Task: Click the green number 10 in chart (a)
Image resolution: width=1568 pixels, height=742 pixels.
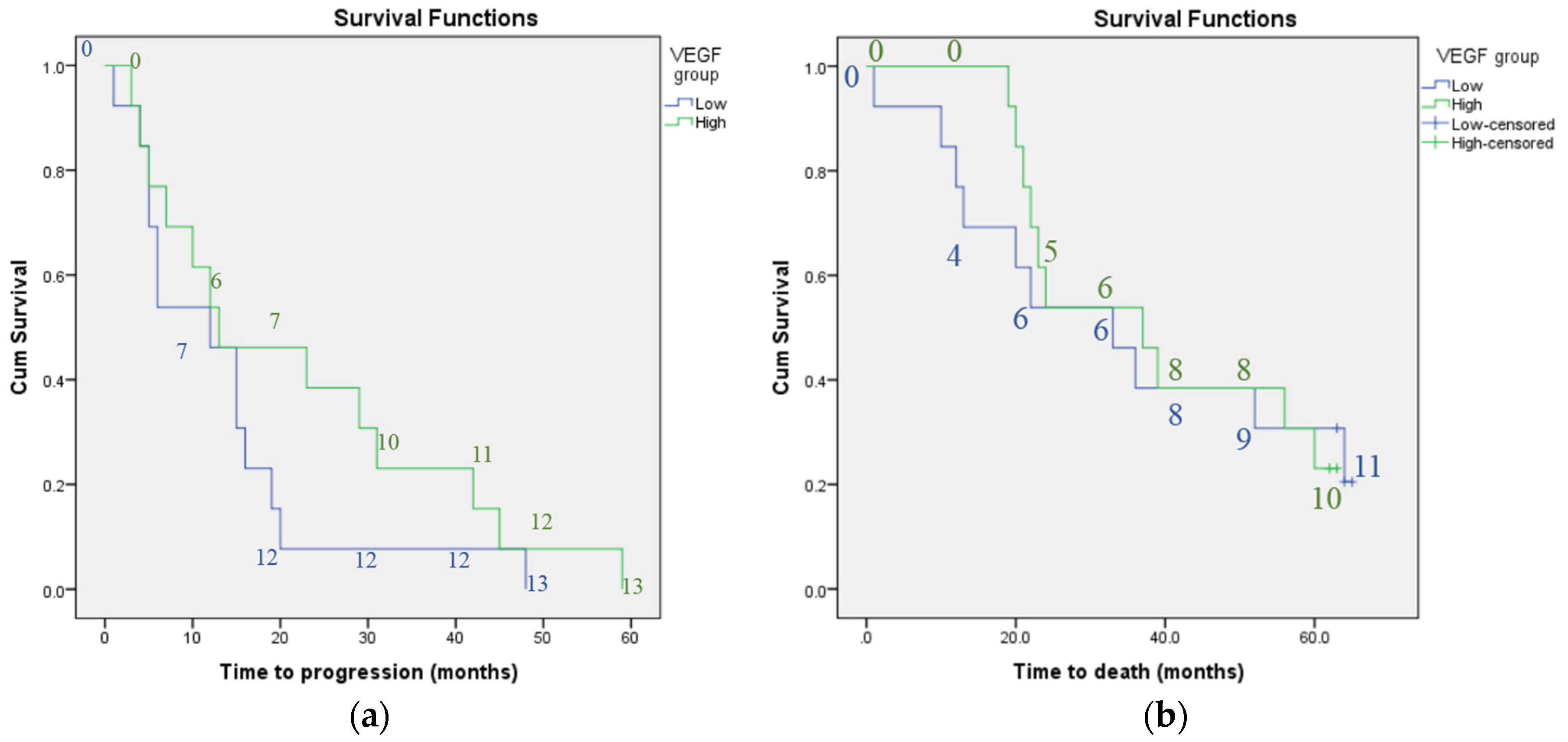Action: (388, 442)
